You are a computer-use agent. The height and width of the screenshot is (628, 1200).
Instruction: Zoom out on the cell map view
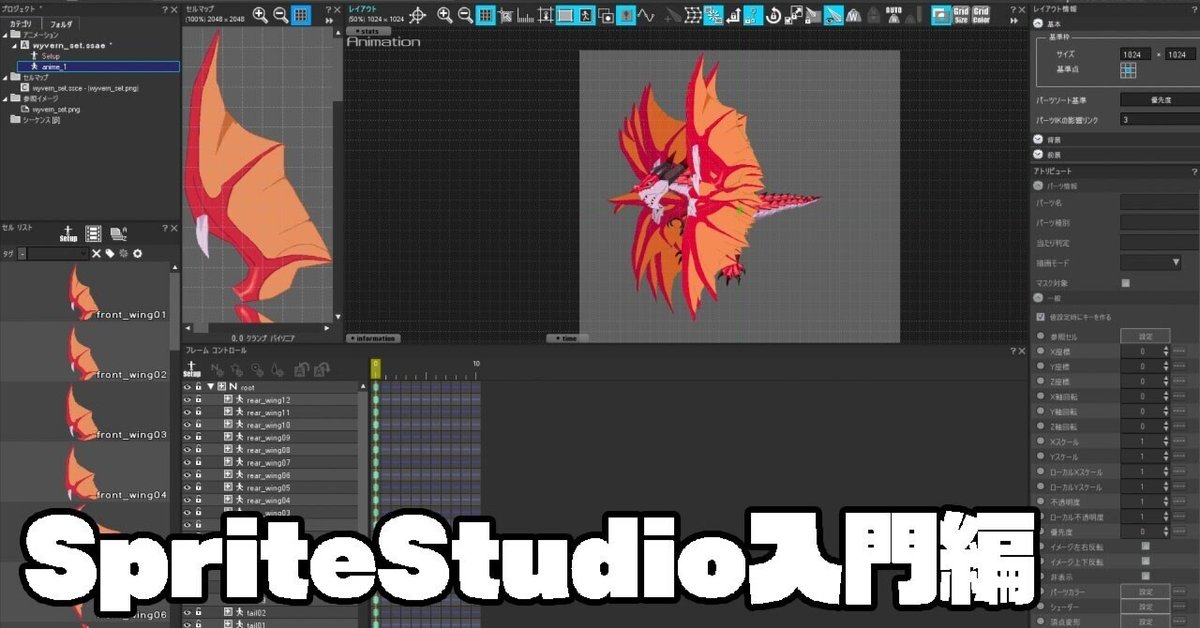point(281,15)
